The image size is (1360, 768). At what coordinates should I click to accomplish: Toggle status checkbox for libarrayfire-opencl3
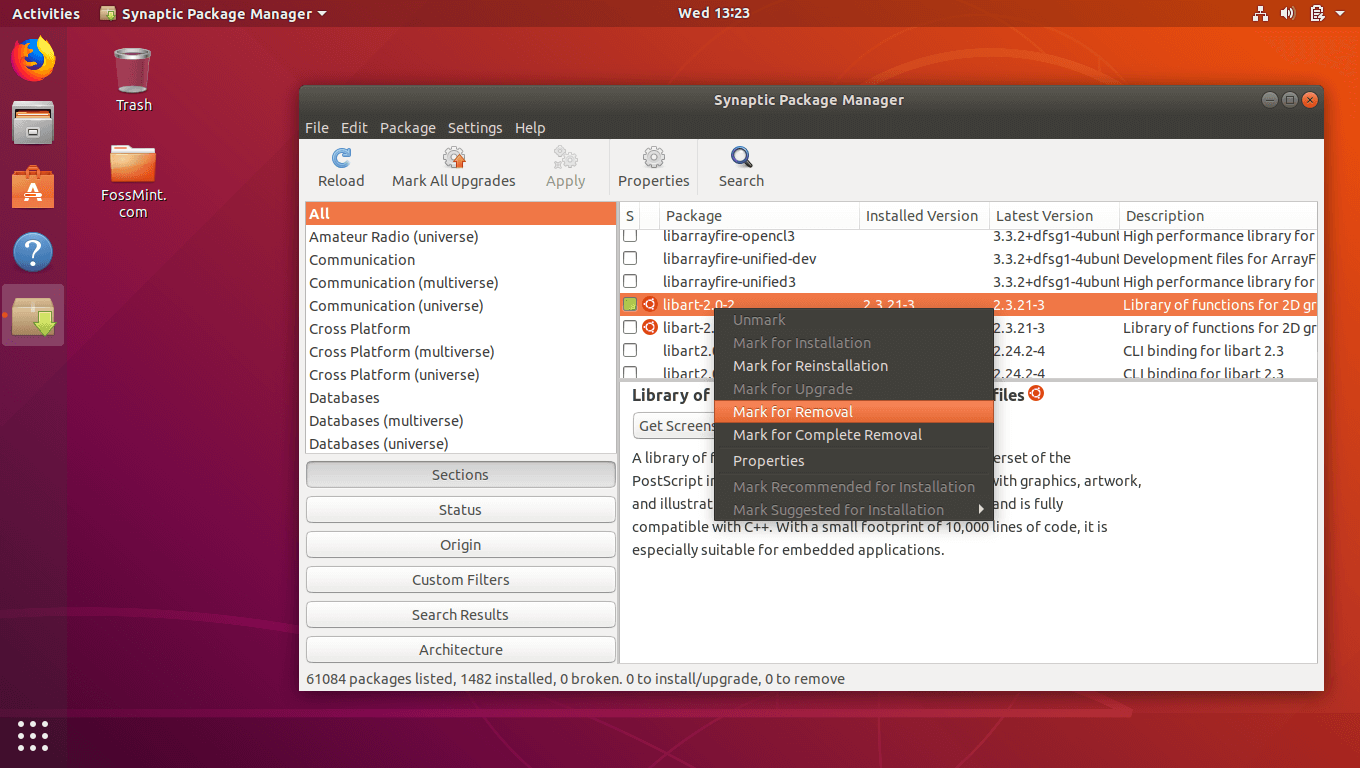point(630,236)
